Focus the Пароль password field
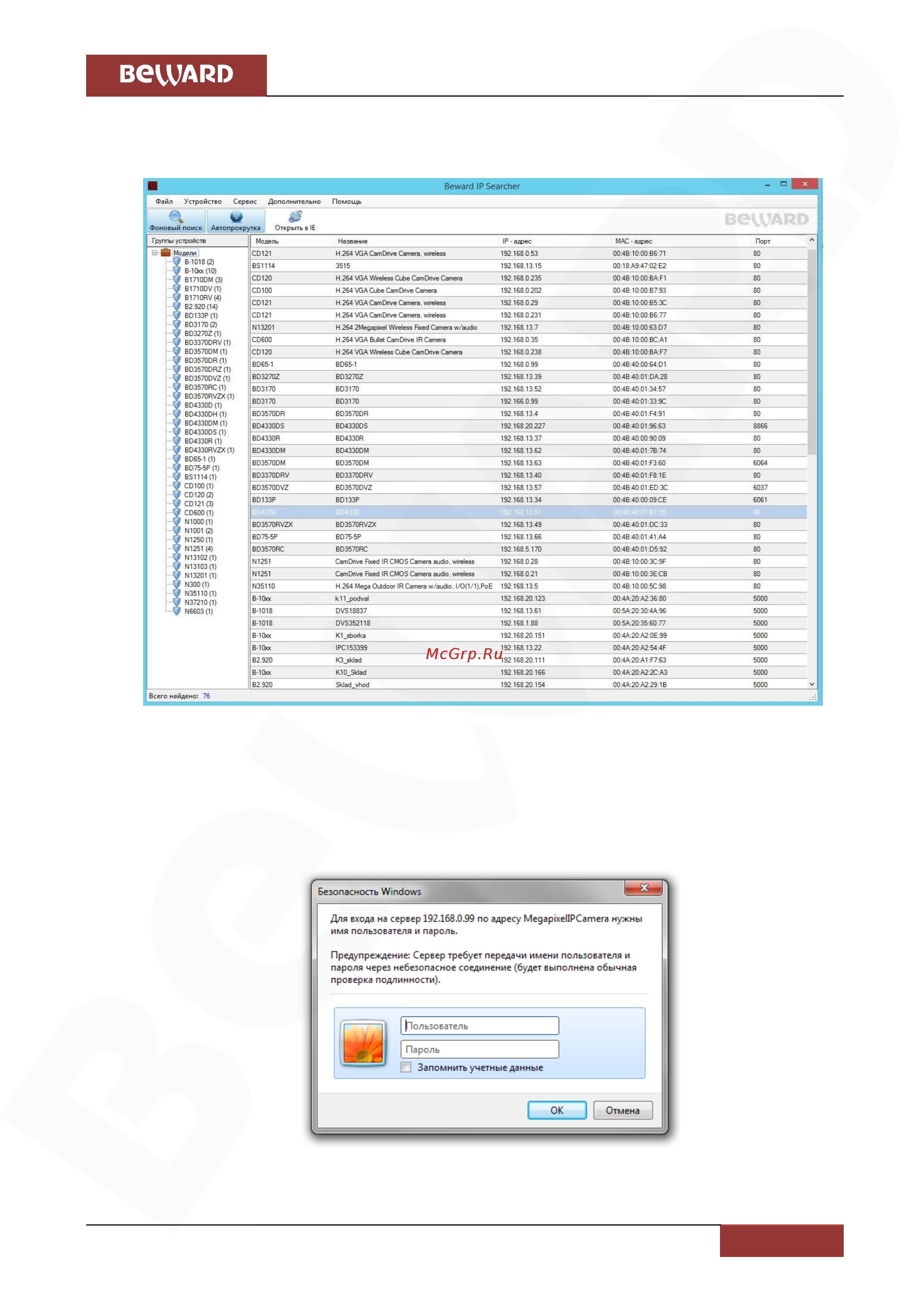 click(479, 1049)
